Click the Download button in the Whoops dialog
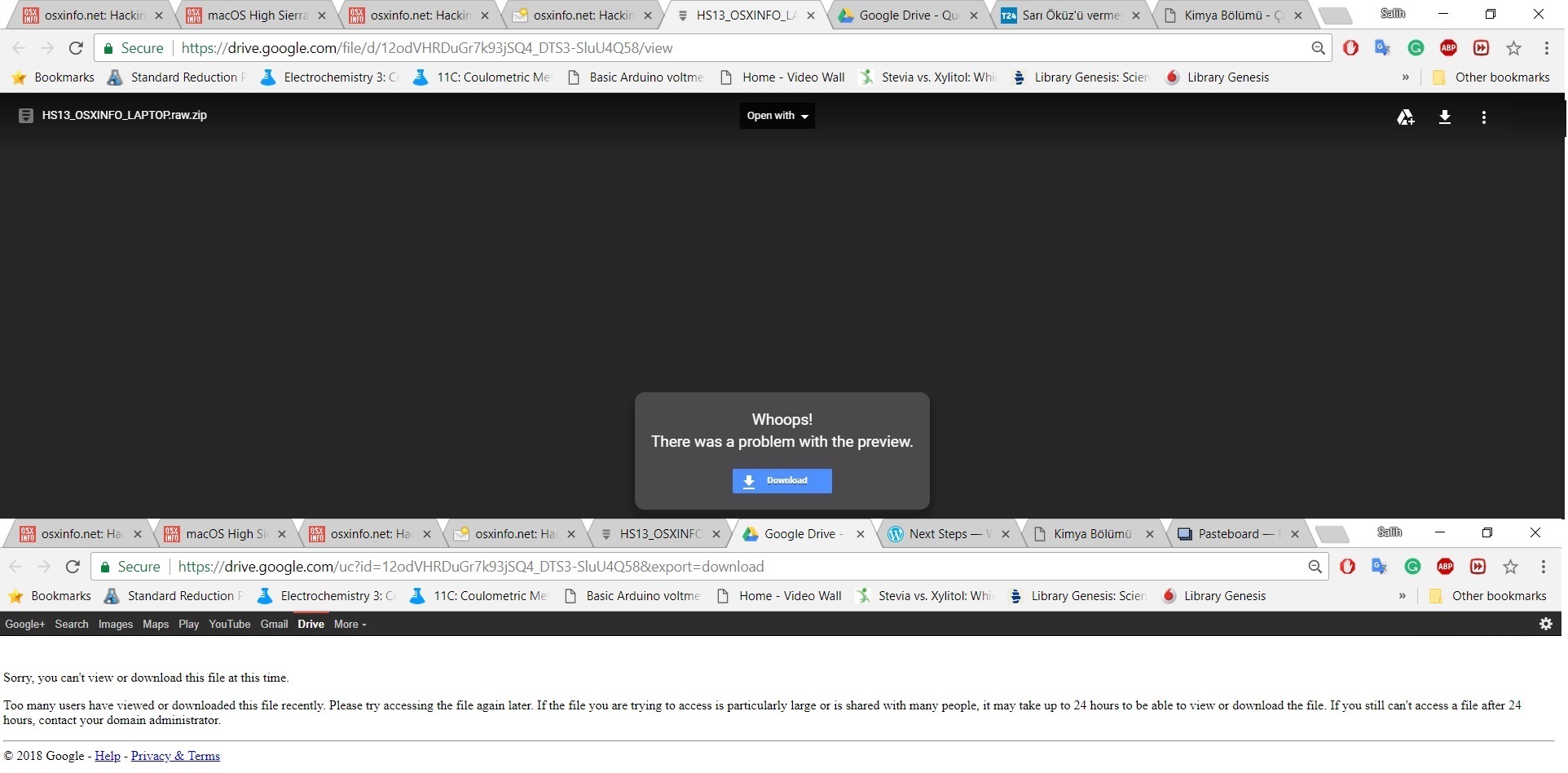Screen dimensions: 1568x773 [782, 480]
